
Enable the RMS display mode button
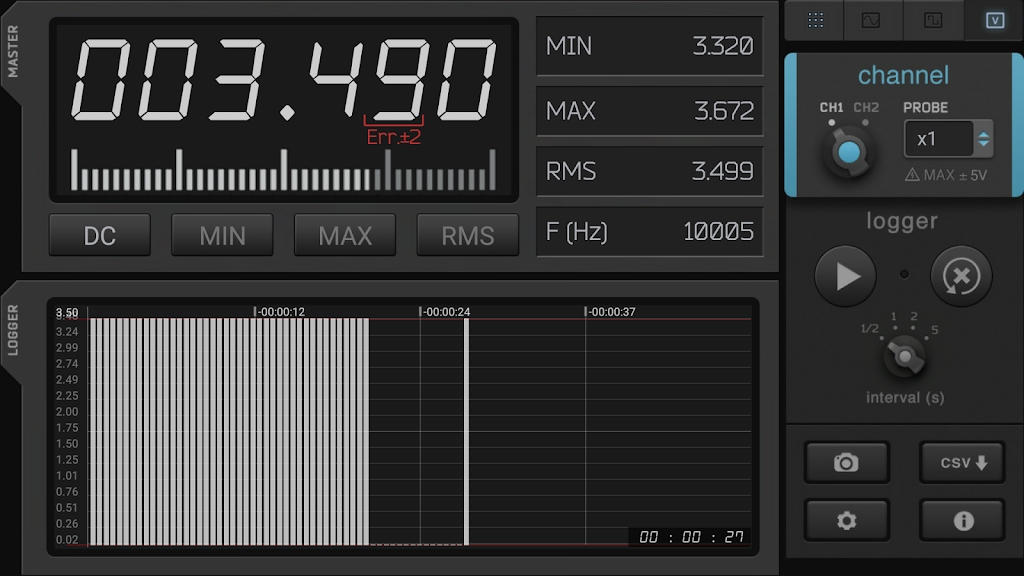coord(467,236)
